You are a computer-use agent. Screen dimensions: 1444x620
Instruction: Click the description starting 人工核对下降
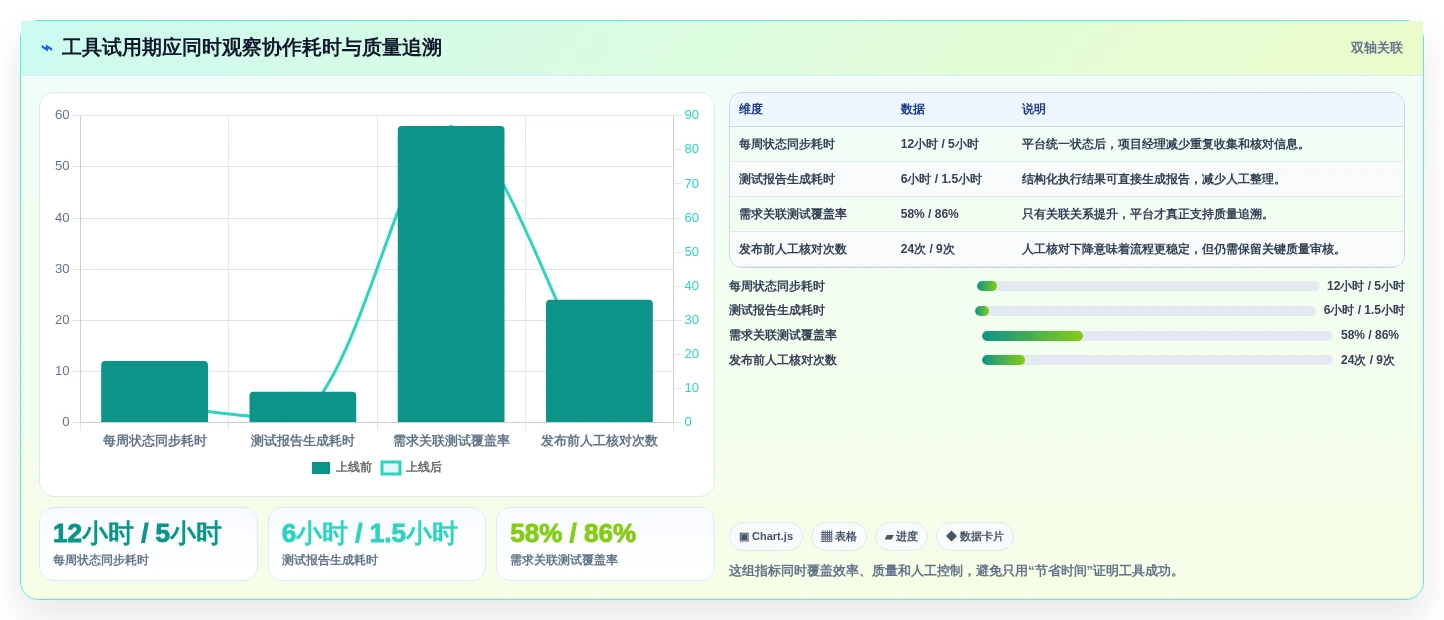[1183, 249]
